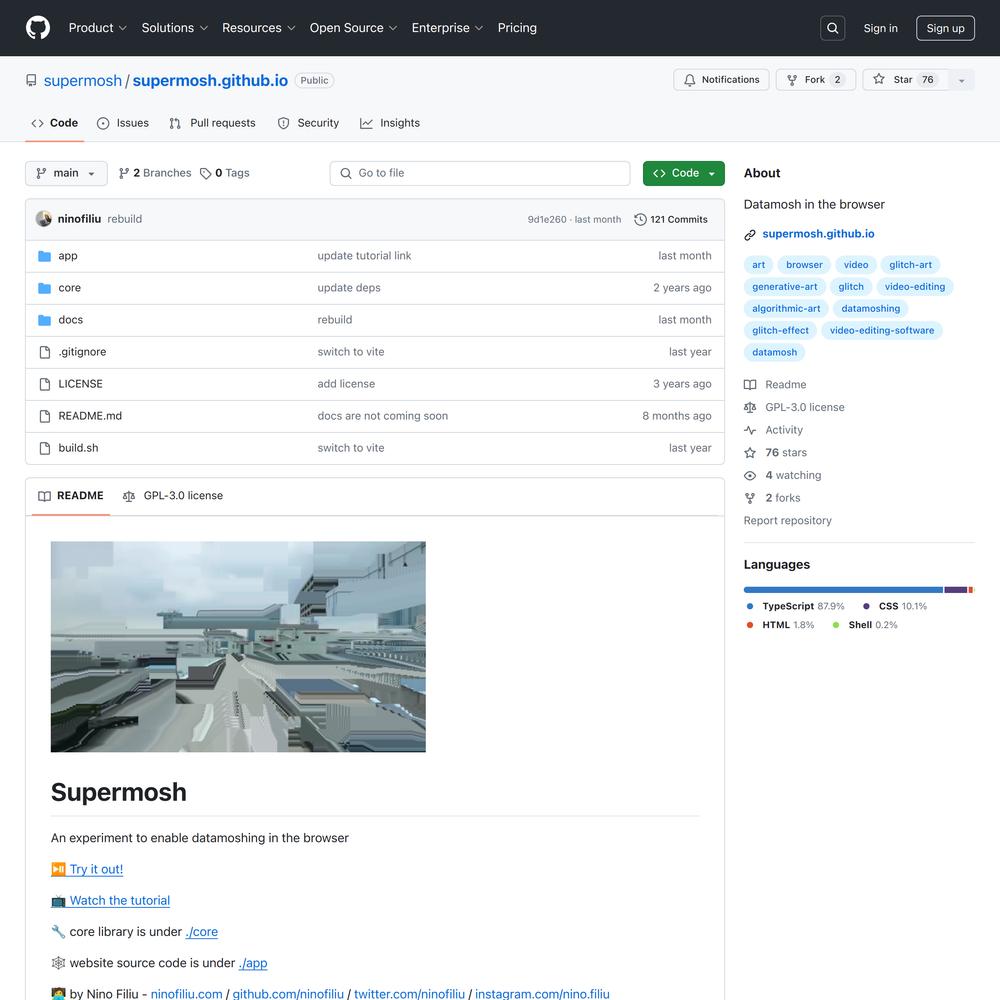Open the ./app link in README
The height and width of the screenshot is (1000, 1000).
pos(253,963)
